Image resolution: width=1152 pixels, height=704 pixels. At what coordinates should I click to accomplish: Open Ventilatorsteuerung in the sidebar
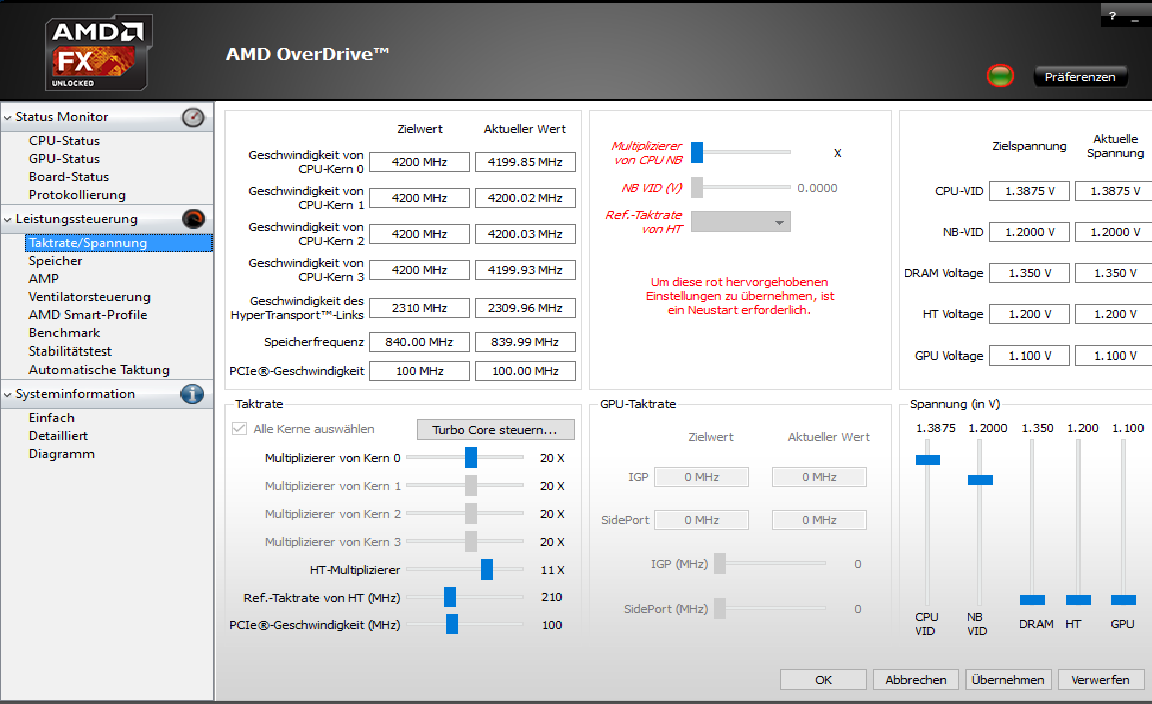(x=89, y=297)
